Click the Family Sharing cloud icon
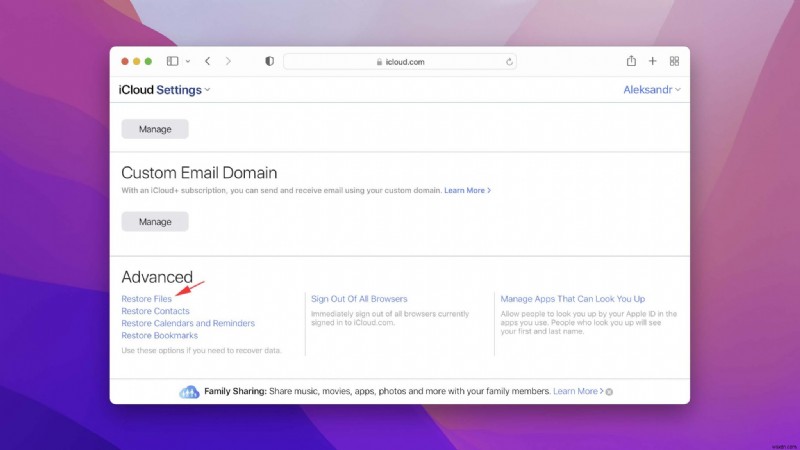This screenshot has height=450, width=800. click(189, 391)
